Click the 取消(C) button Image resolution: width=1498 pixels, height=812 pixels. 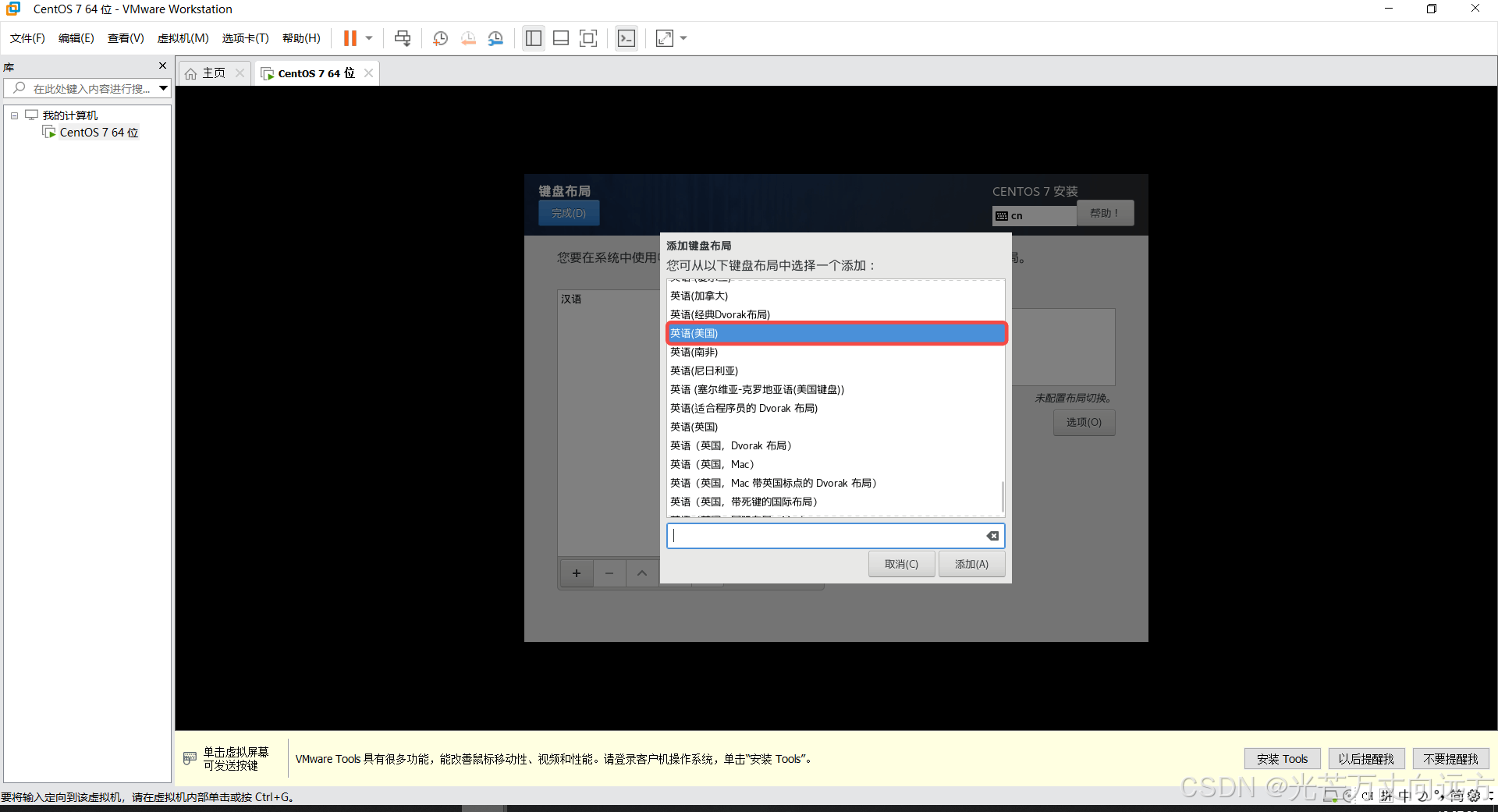(x=901, y=564)
